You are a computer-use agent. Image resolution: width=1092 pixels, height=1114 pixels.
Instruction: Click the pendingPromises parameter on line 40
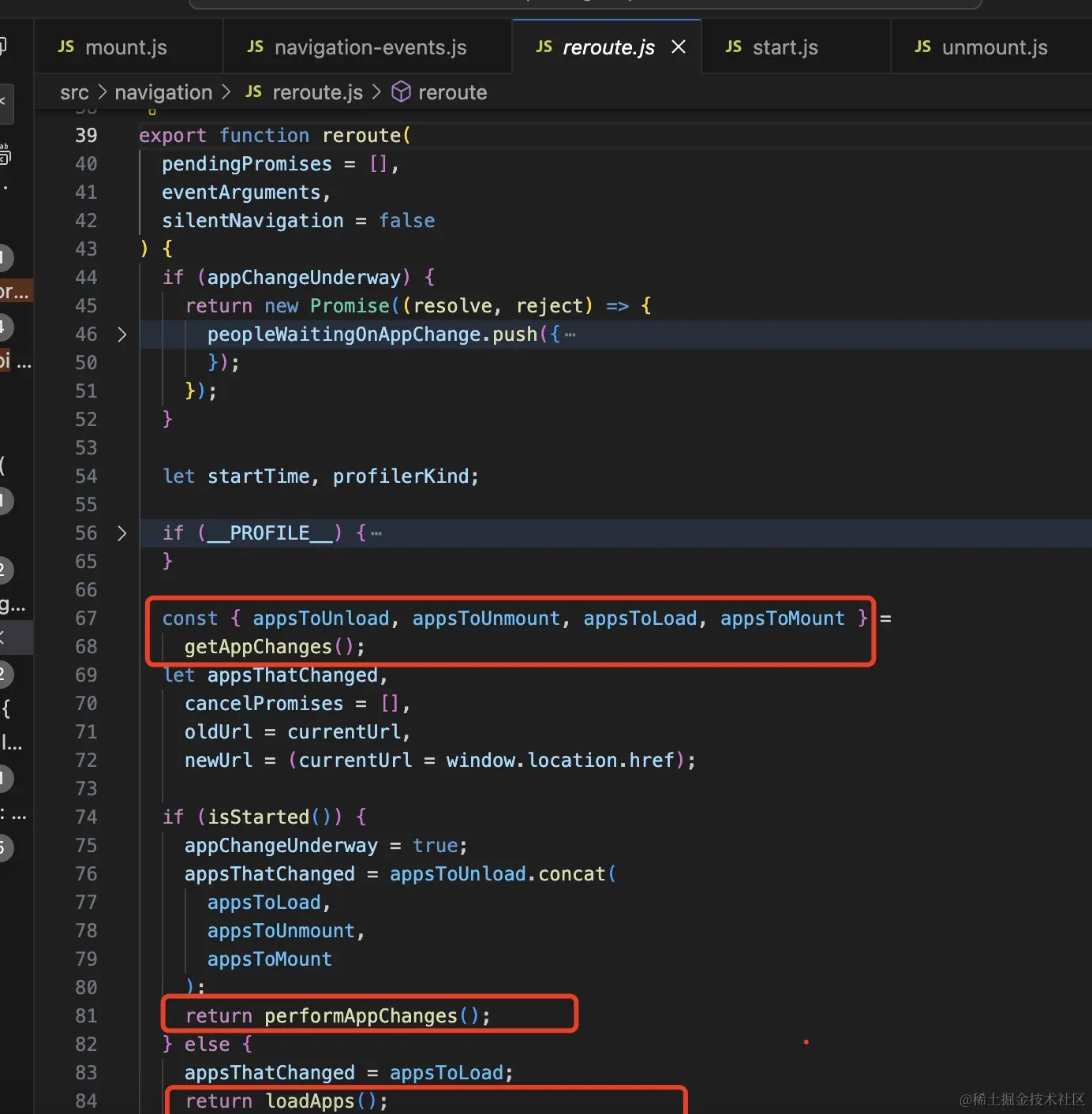click(x=247, y=164)
